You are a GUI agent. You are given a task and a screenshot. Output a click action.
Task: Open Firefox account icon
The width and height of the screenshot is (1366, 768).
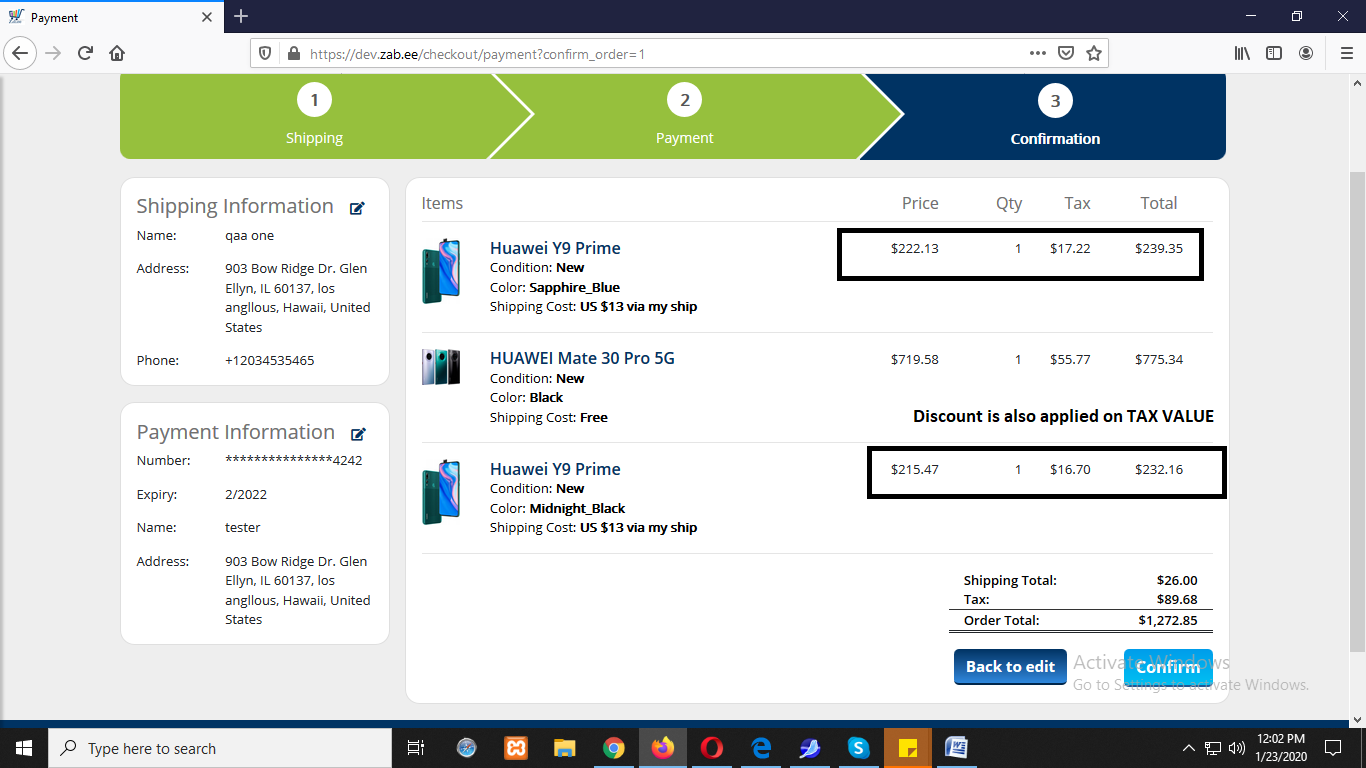[1306, 53]
